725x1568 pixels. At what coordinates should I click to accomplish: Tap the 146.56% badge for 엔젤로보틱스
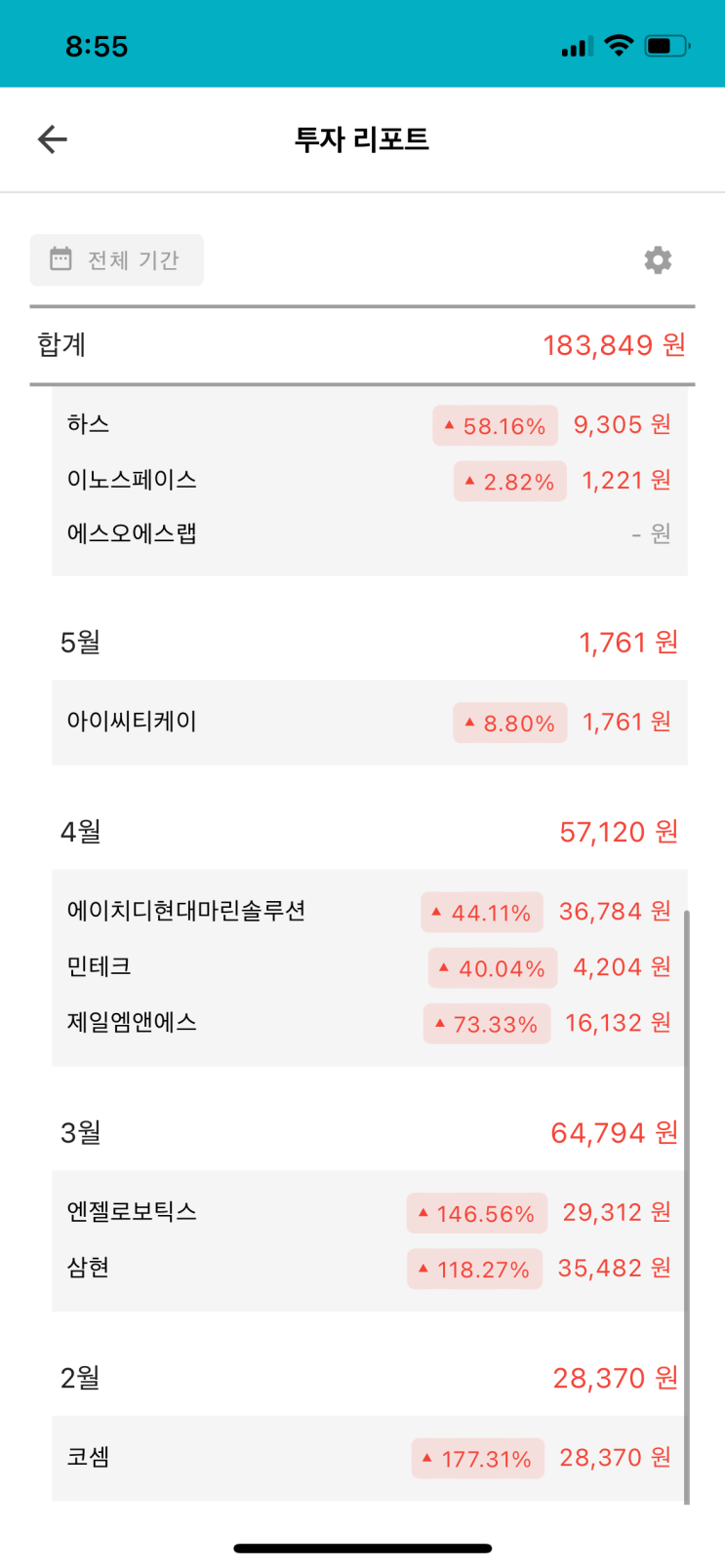click(x=476, y=1214)
